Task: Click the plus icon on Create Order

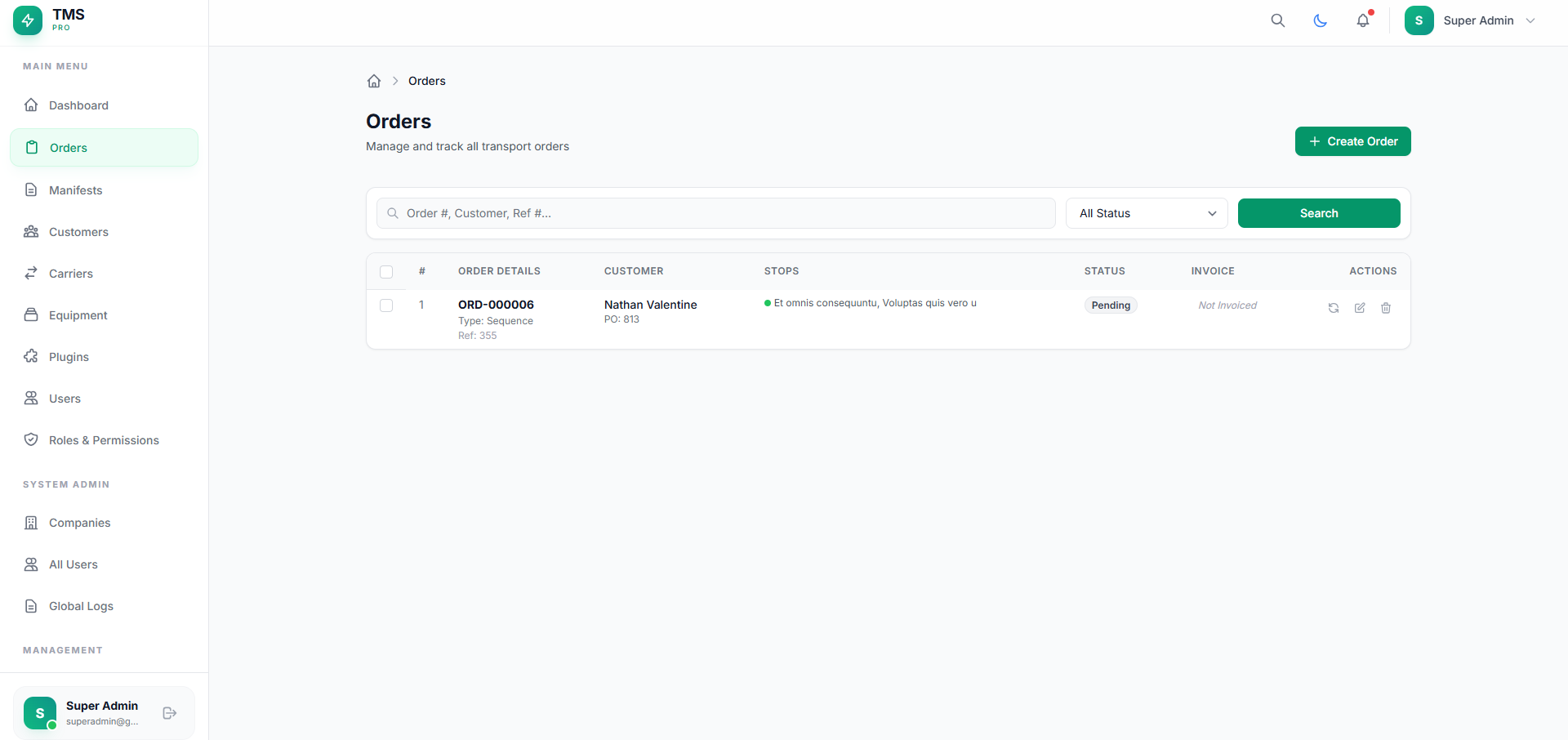Action: [1315, 141]
